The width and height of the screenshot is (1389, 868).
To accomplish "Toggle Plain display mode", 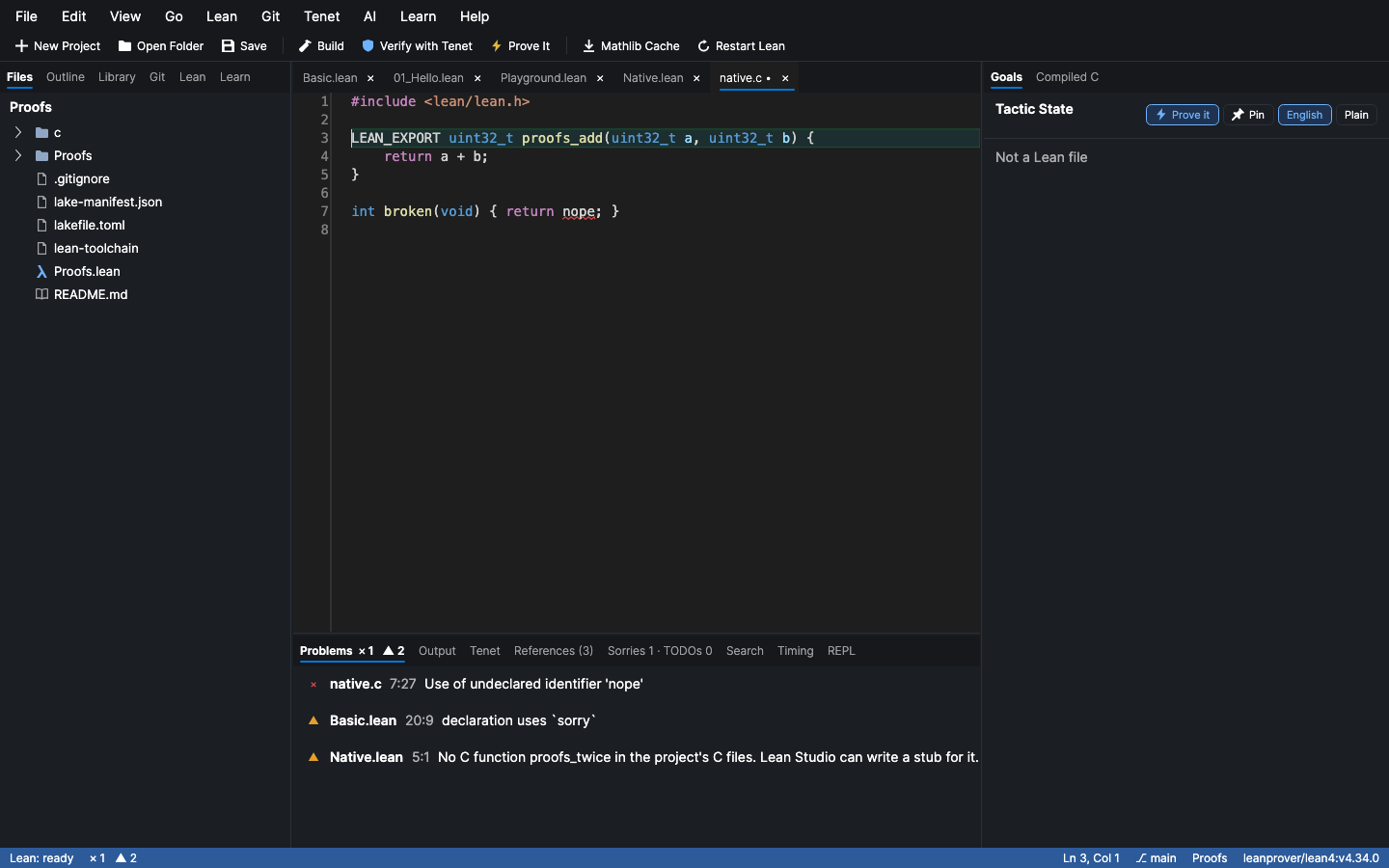I will click(1356, 115).
